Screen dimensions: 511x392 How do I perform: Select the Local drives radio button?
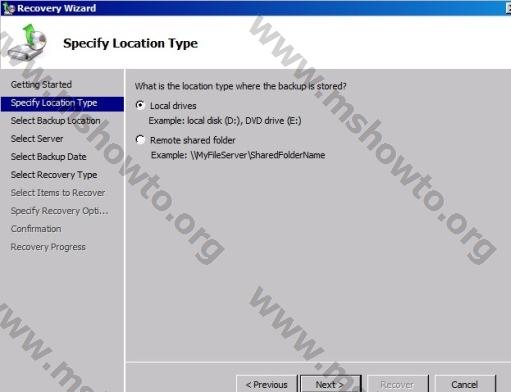tap(140, 105)
